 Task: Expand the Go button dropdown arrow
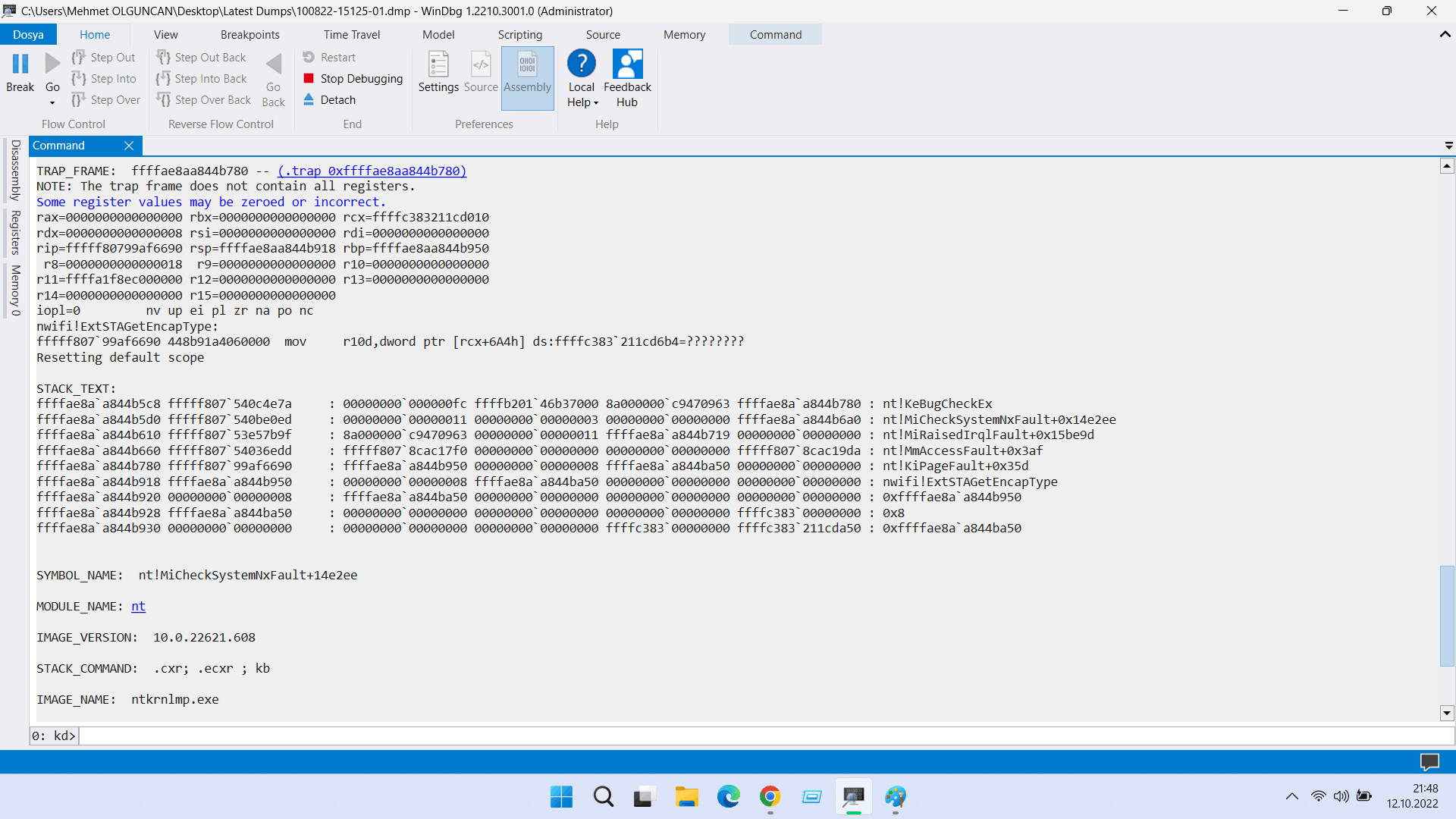[x=52, y=103]
